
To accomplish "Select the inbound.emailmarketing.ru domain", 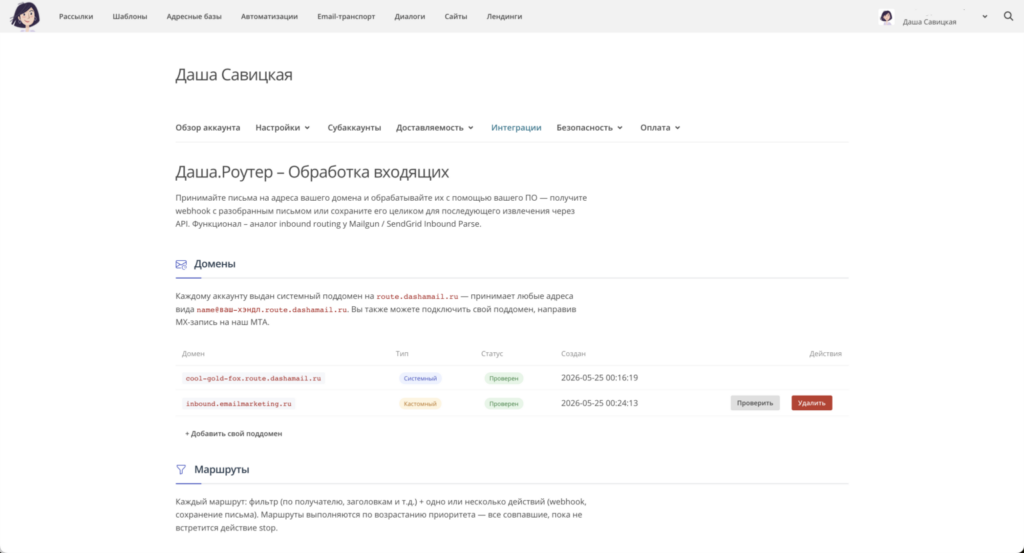I will 238,403.
